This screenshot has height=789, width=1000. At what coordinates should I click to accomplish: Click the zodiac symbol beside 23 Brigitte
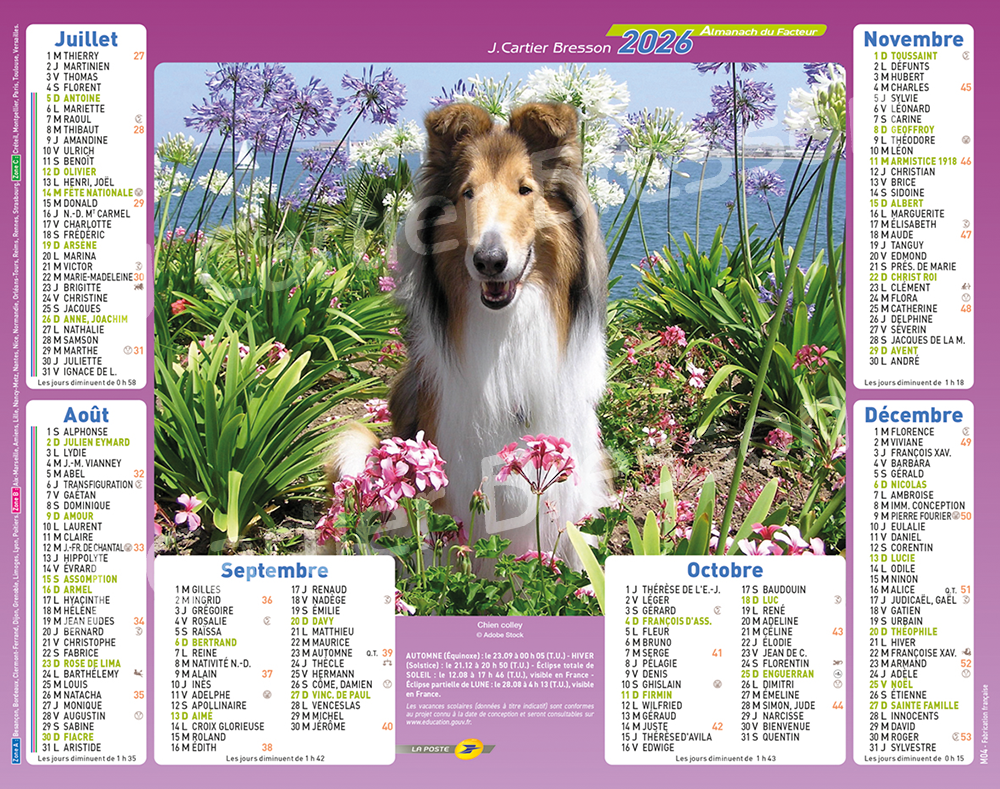click(138, 287)
